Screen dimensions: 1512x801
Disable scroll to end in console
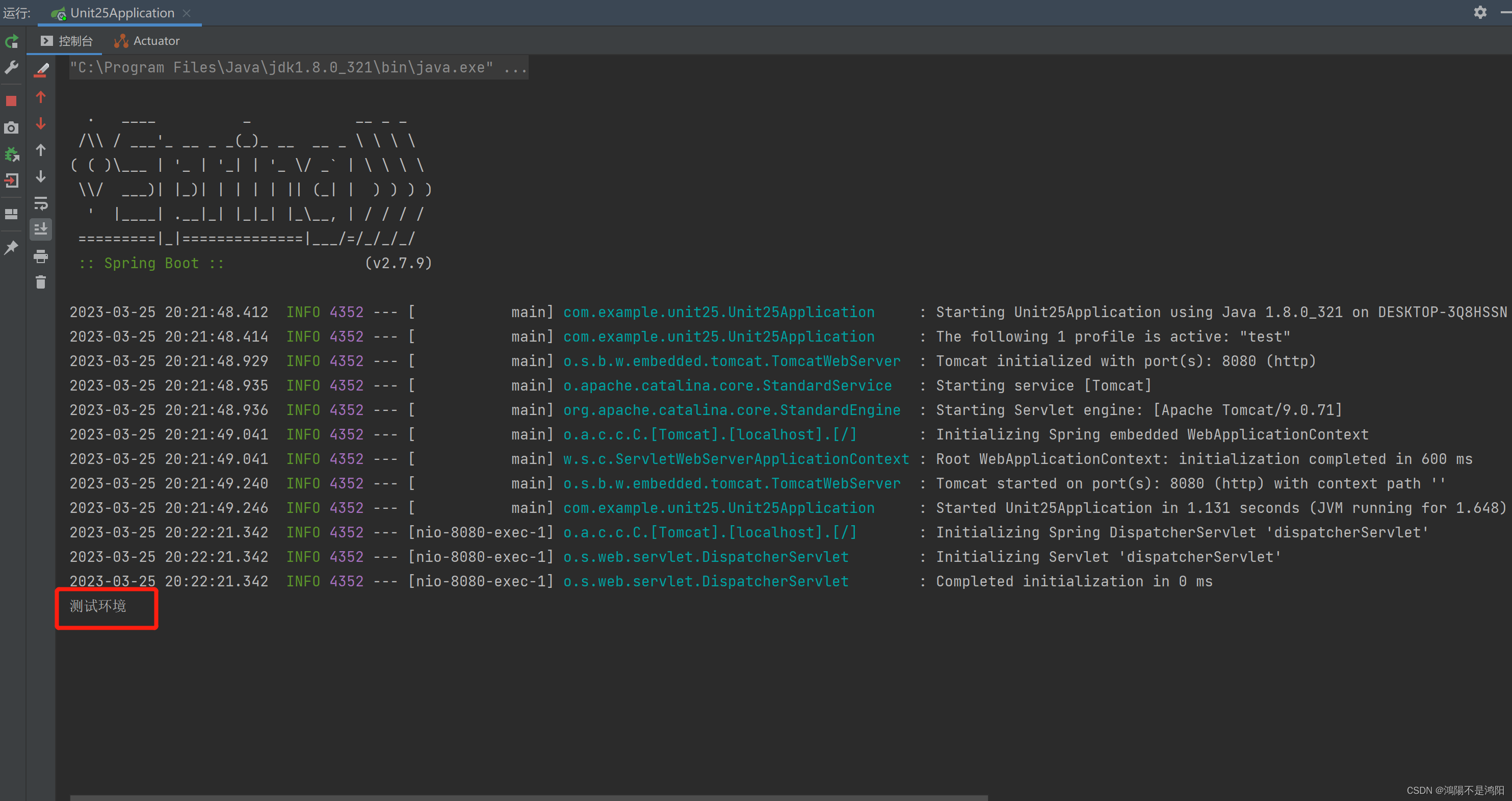(40, 229)
